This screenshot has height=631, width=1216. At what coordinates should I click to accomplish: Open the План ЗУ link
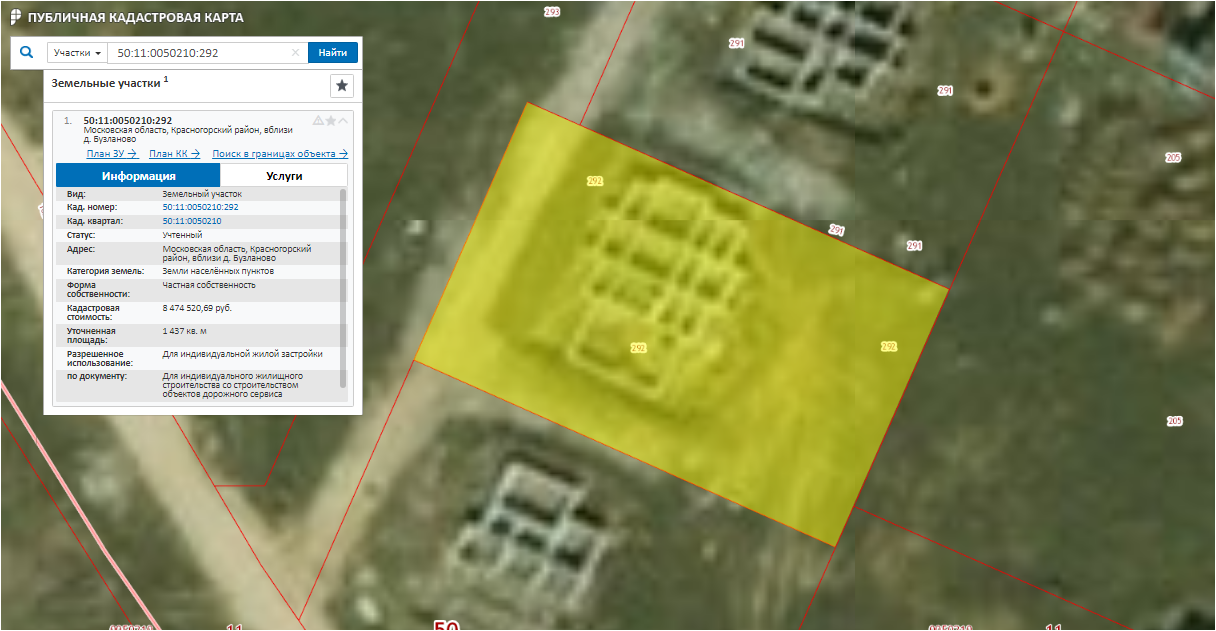click(x=111, y=154)
